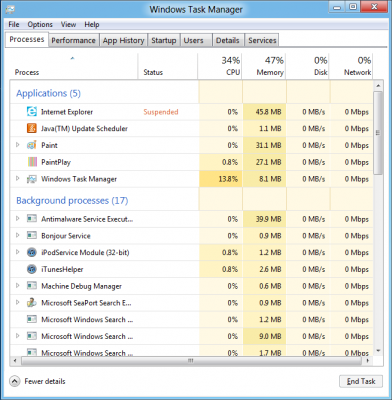This screenshot has height=400, width=392.
Task: Switch to the Performance tab
Action: (x=73, y=40)
